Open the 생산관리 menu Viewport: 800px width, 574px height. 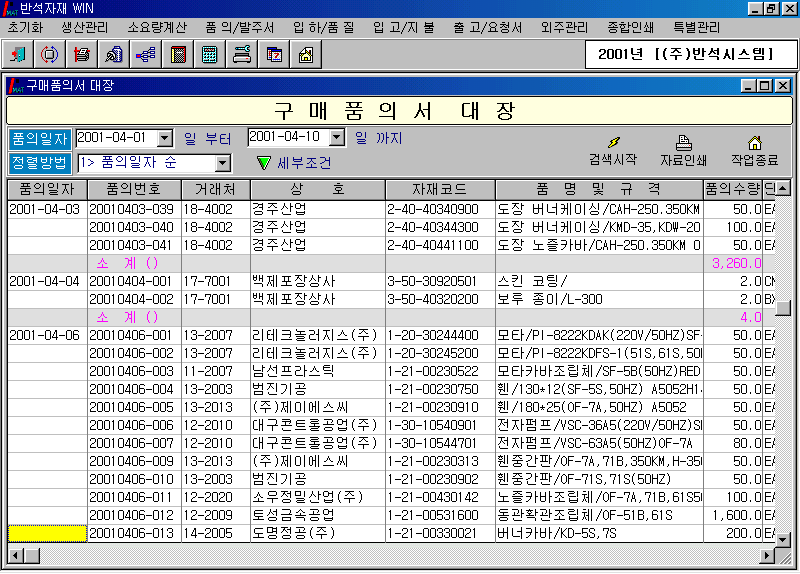[87, 27]
